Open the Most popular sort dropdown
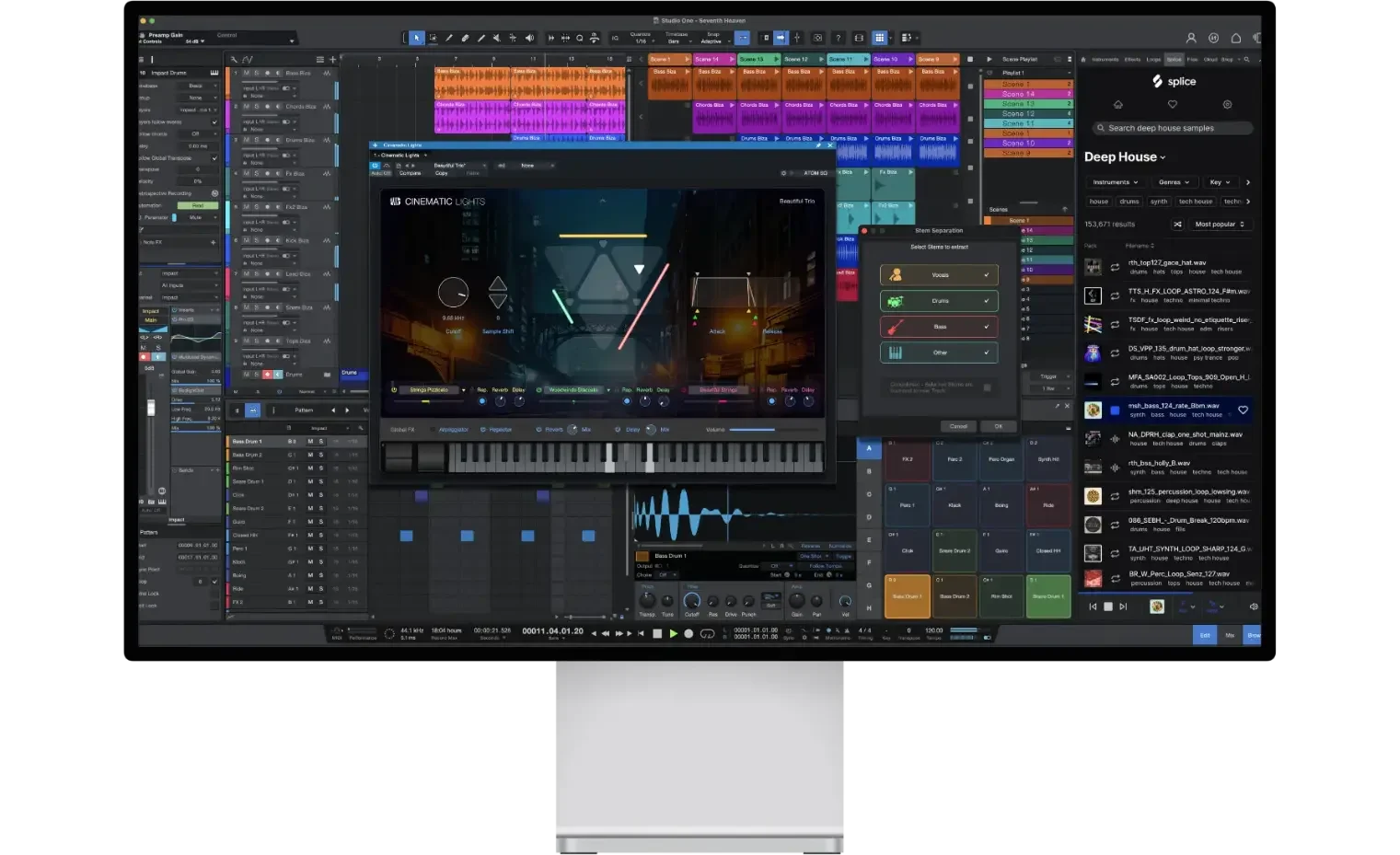 [1220, 225]
